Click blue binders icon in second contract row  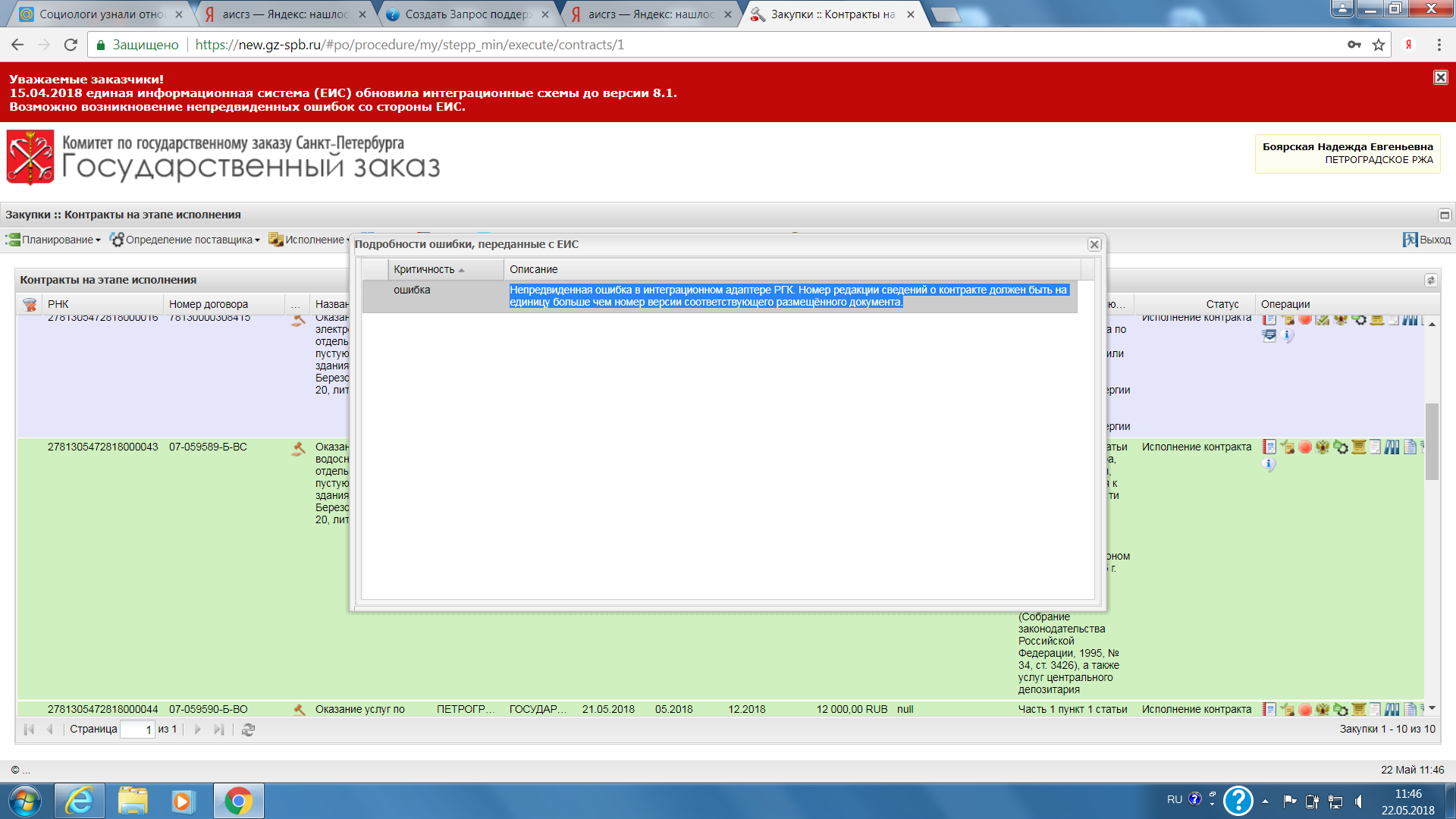(x=1392, y=447)
